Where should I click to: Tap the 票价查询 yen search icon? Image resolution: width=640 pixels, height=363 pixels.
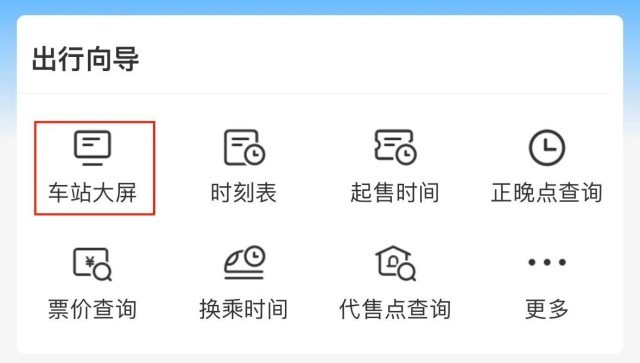point(93,264)
